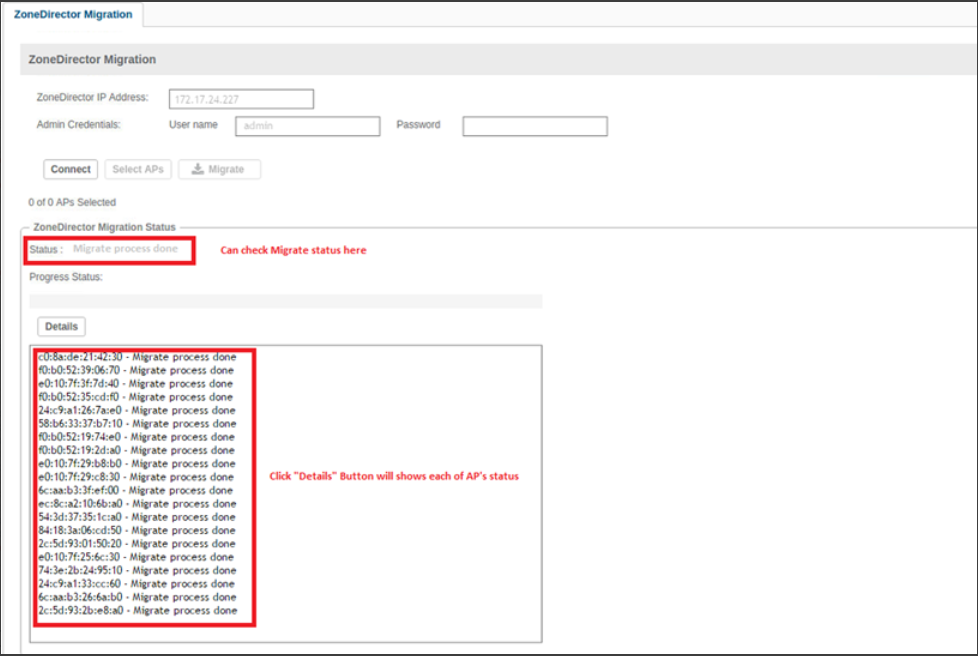Focus the User name input box

coord(307,126)
